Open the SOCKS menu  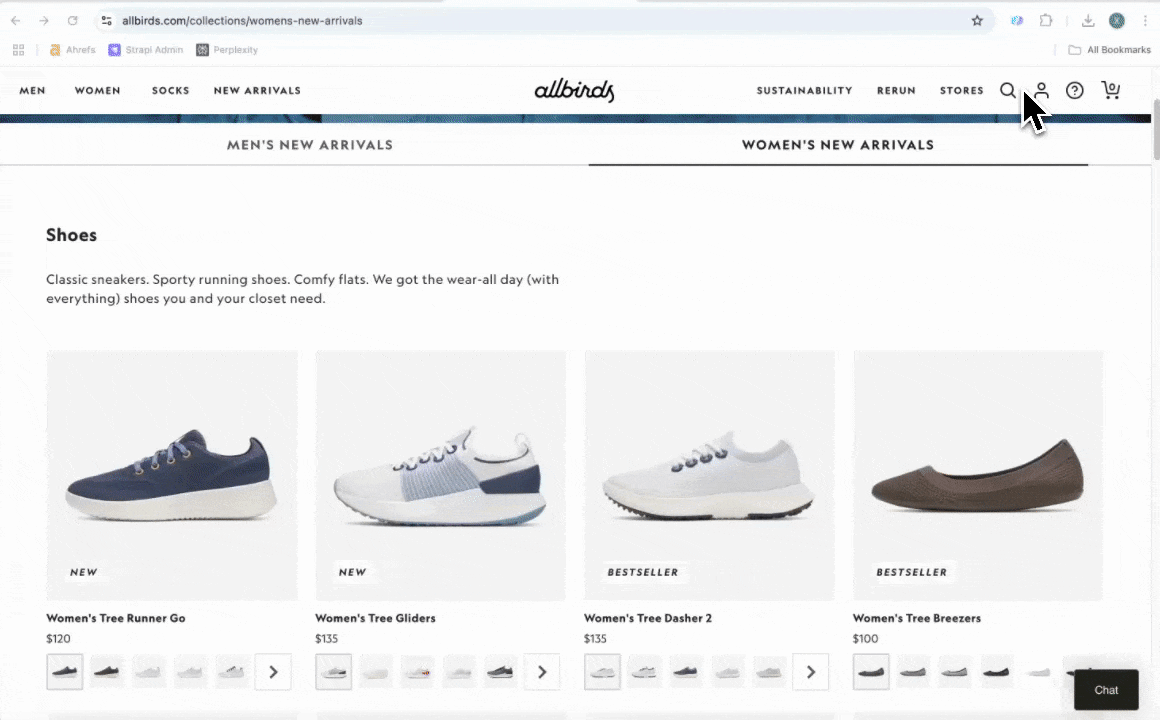coord(171,90)
